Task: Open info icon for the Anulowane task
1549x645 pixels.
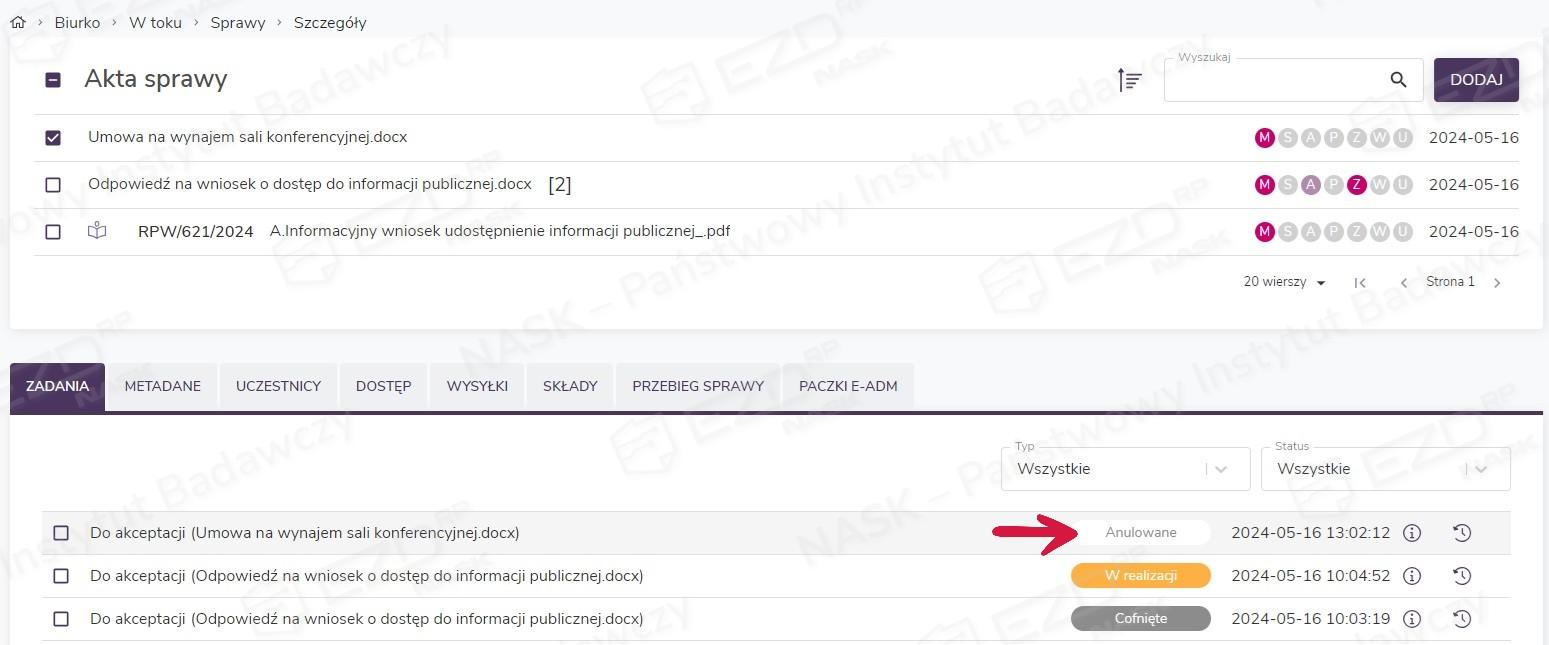Action: pos(1412,533)
